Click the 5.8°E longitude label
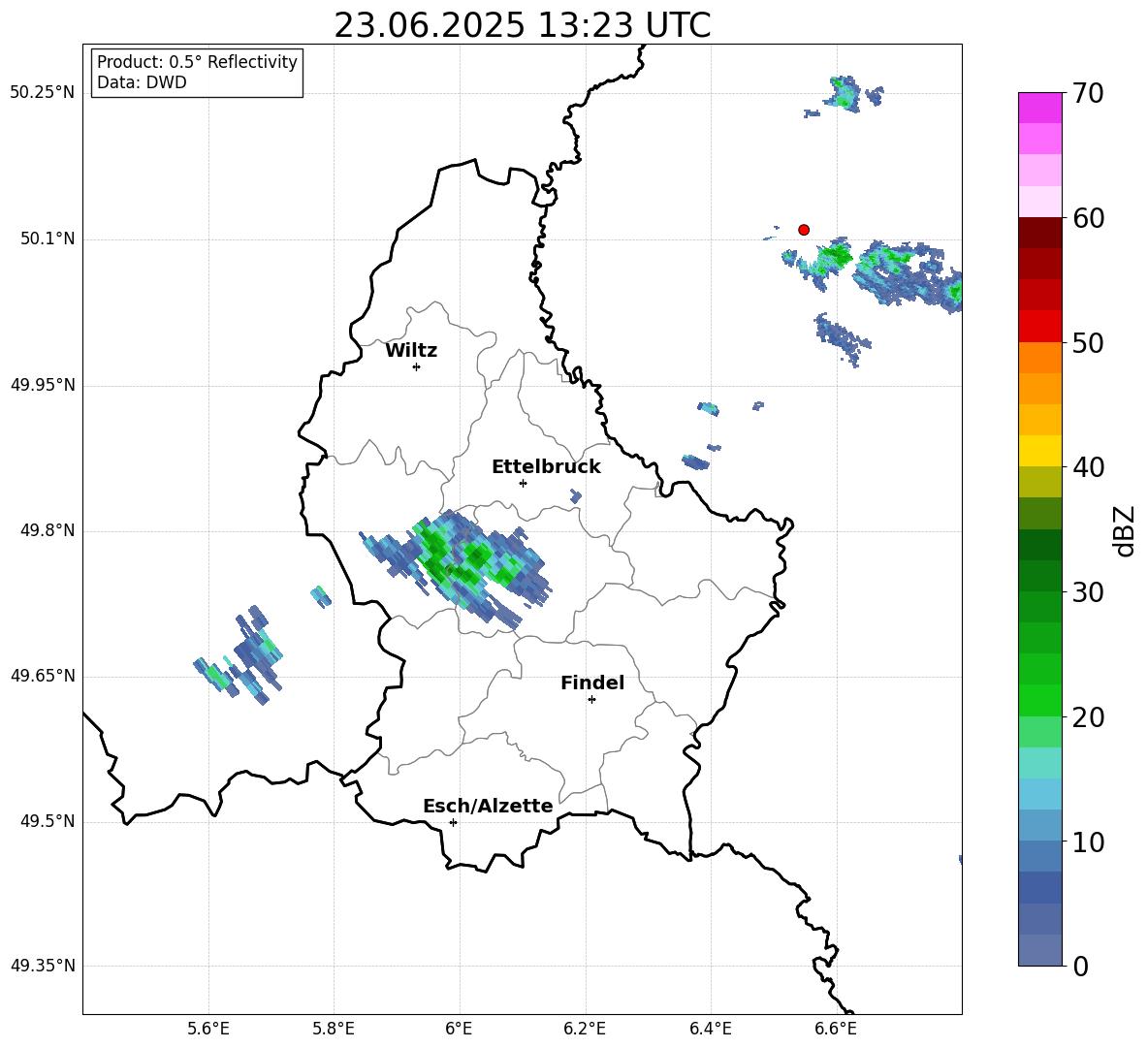 point(334,1029)
